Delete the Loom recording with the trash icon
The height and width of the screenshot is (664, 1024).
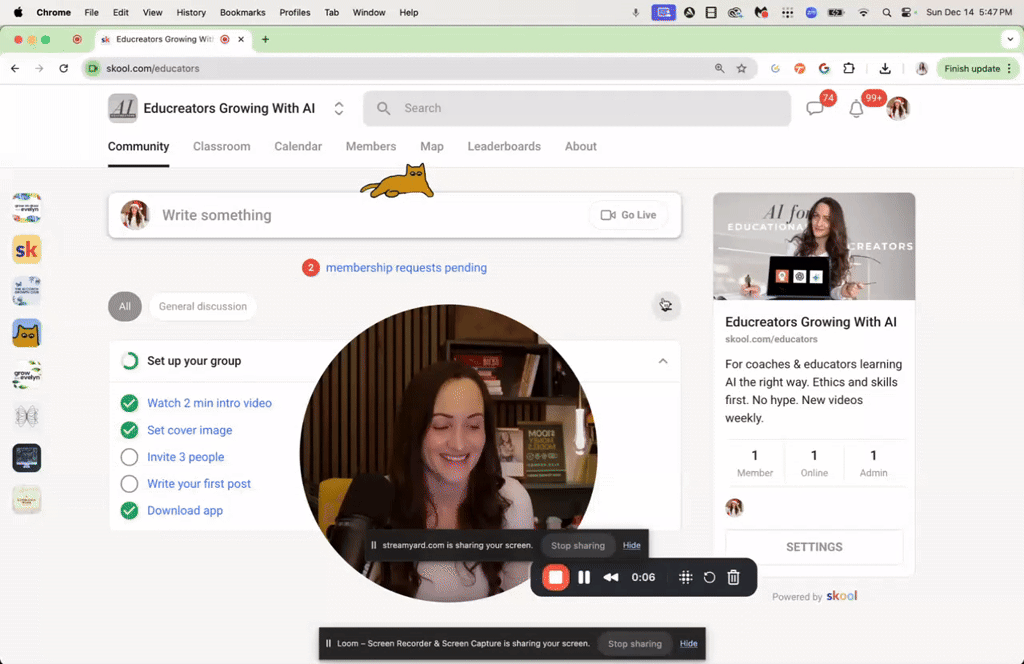733,577
